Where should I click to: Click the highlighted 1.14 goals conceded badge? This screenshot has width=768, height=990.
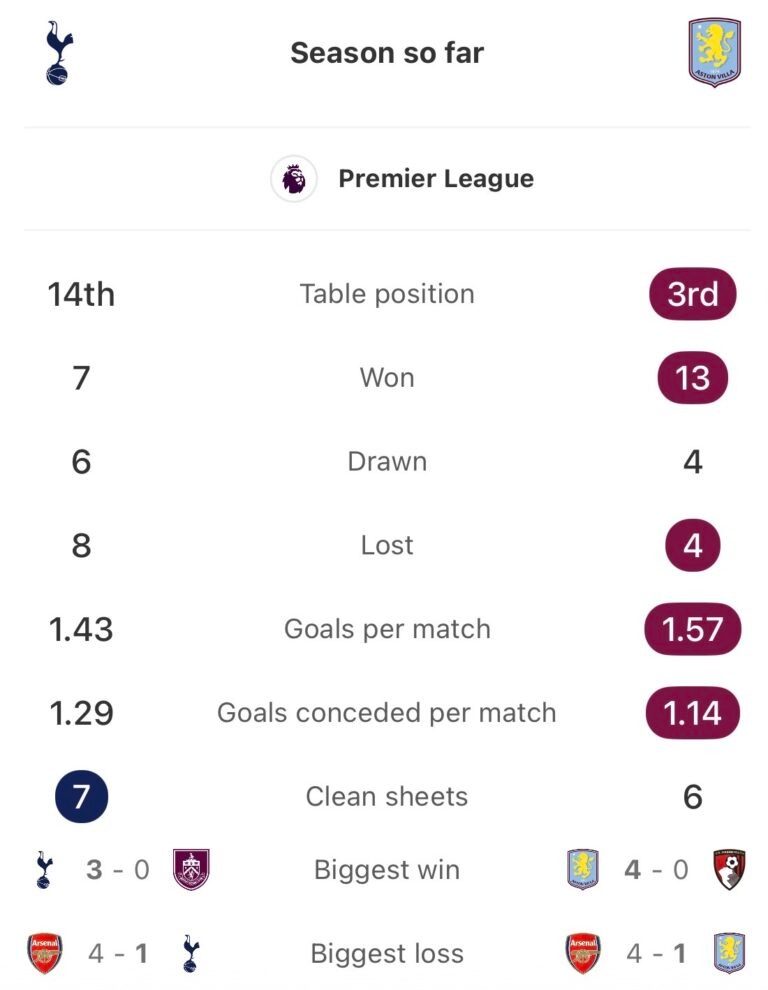coord(693,713)
